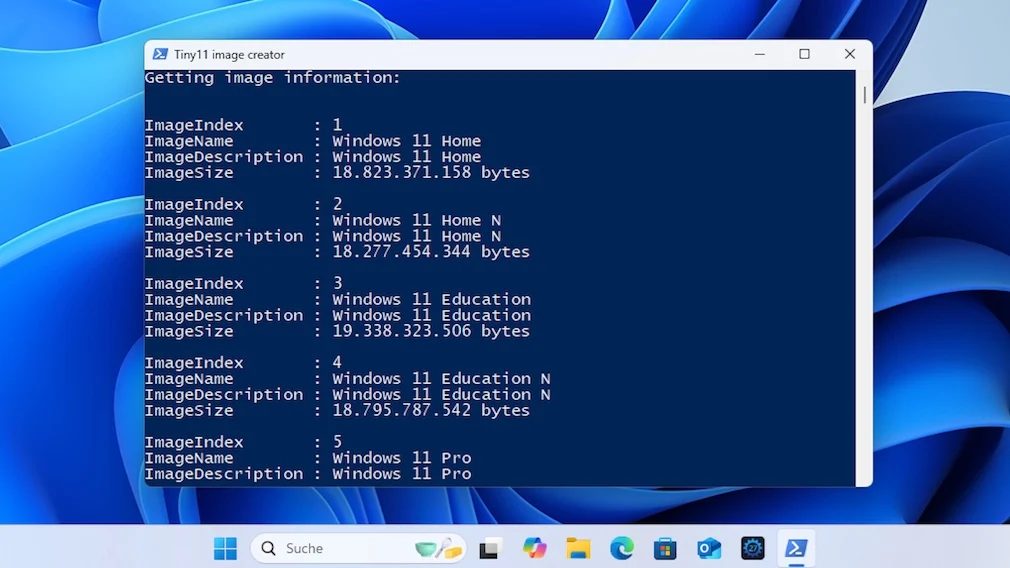This screenshot has height=568, width=1010.
Task: Maximize the Tiny11 image creator window
Action: tap(805, 55)
